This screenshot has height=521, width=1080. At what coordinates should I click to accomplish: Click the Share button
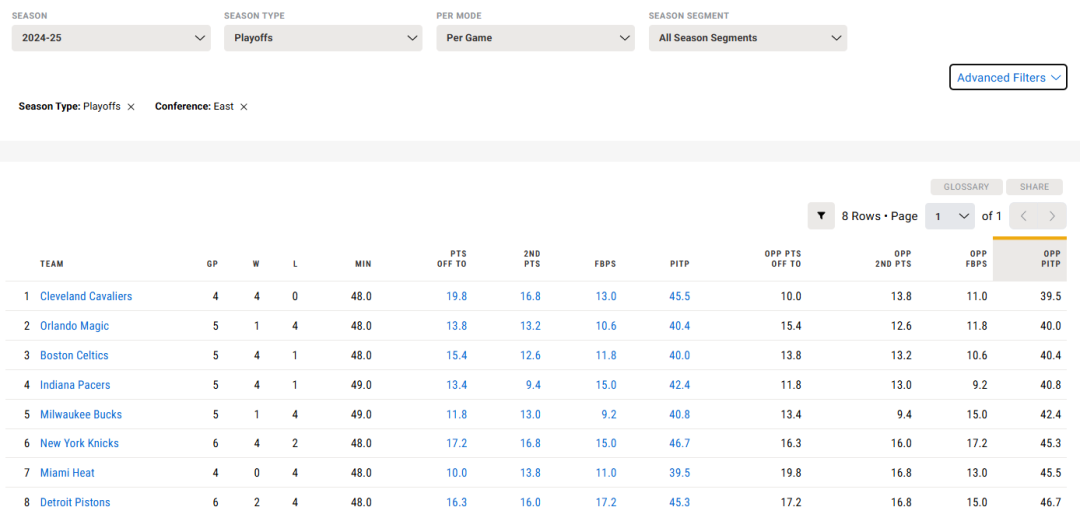[x=1035, y=187]
